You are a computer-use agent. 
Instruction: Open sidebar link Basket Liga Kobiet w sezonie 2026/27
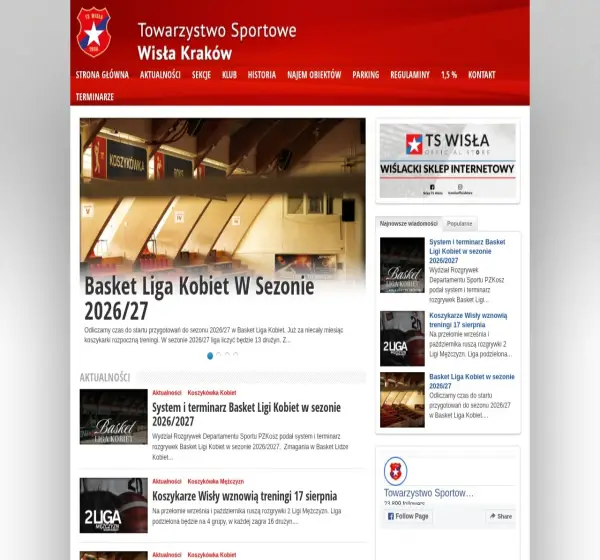(472, 381)
